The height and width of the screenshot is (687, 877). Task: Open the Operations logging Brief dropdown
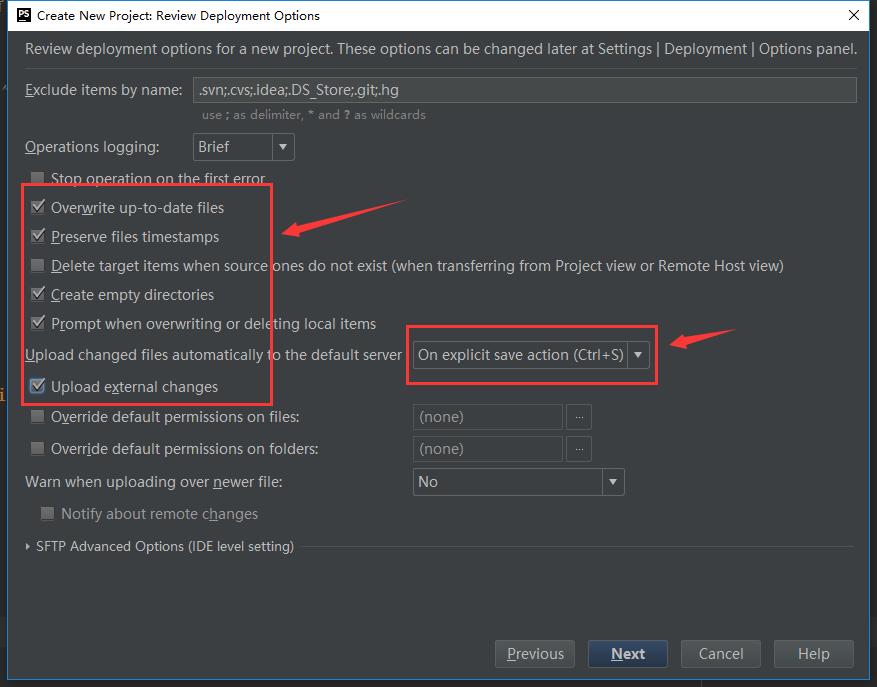coord(243,147)
